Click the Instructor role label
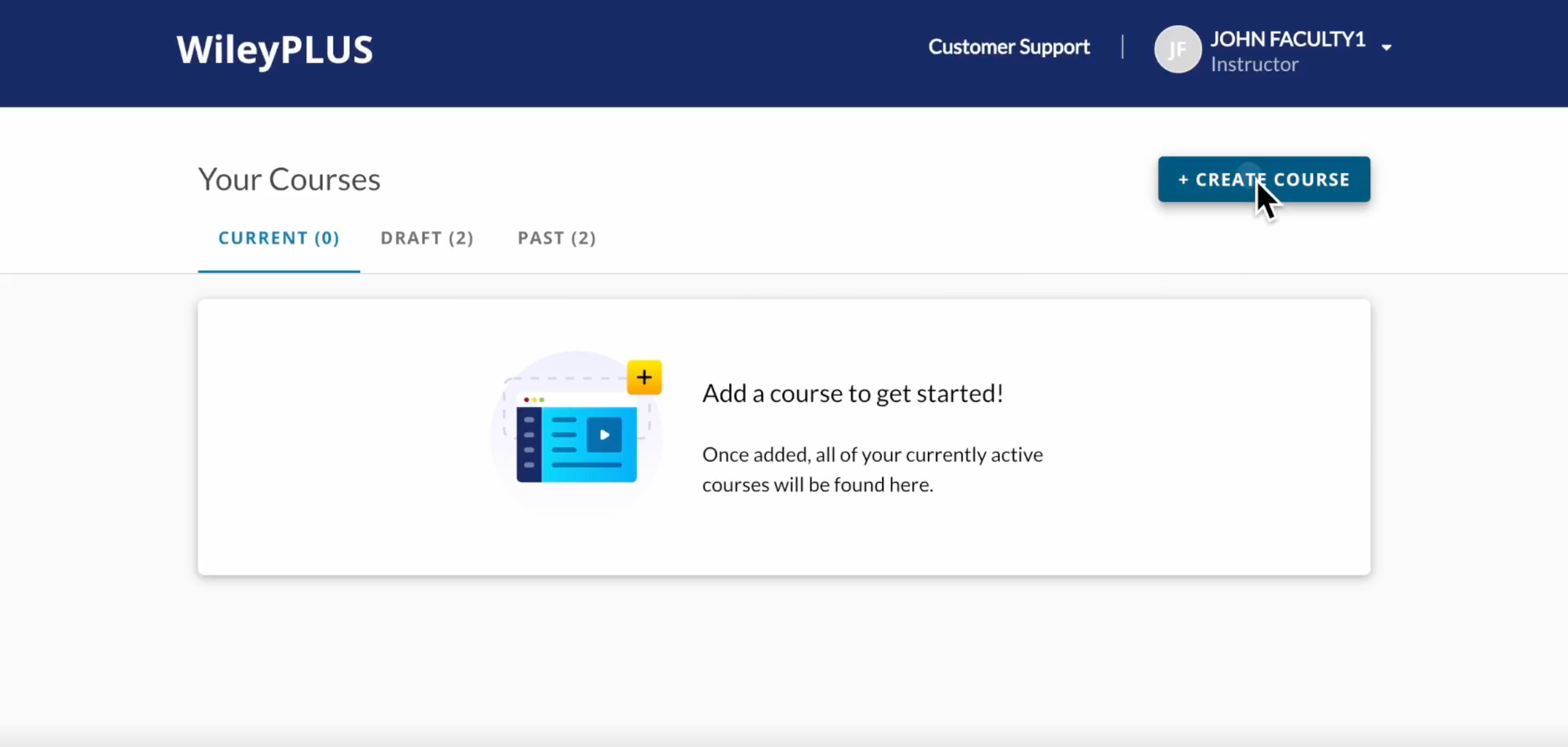 (1254, 64)
